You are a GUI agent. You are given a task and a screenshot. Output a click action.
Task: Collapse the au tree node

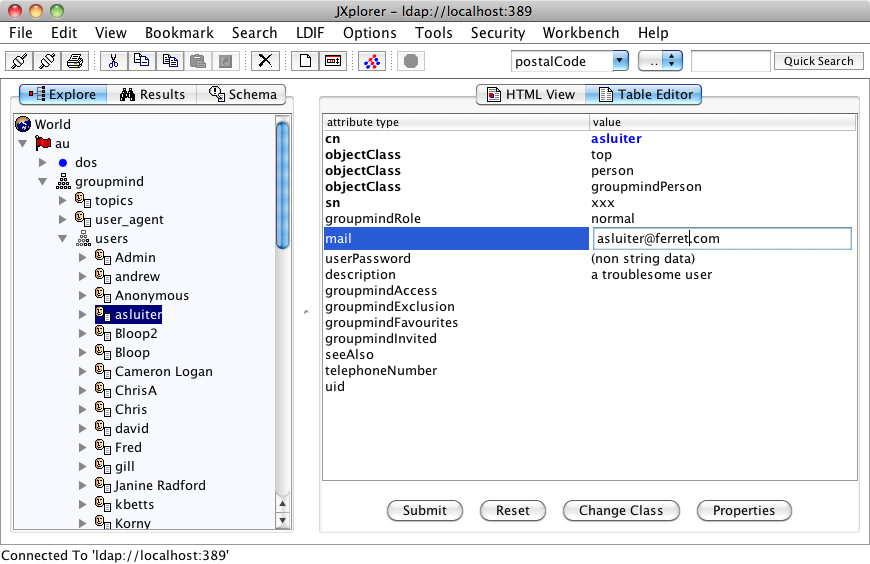tap(23, 143)
